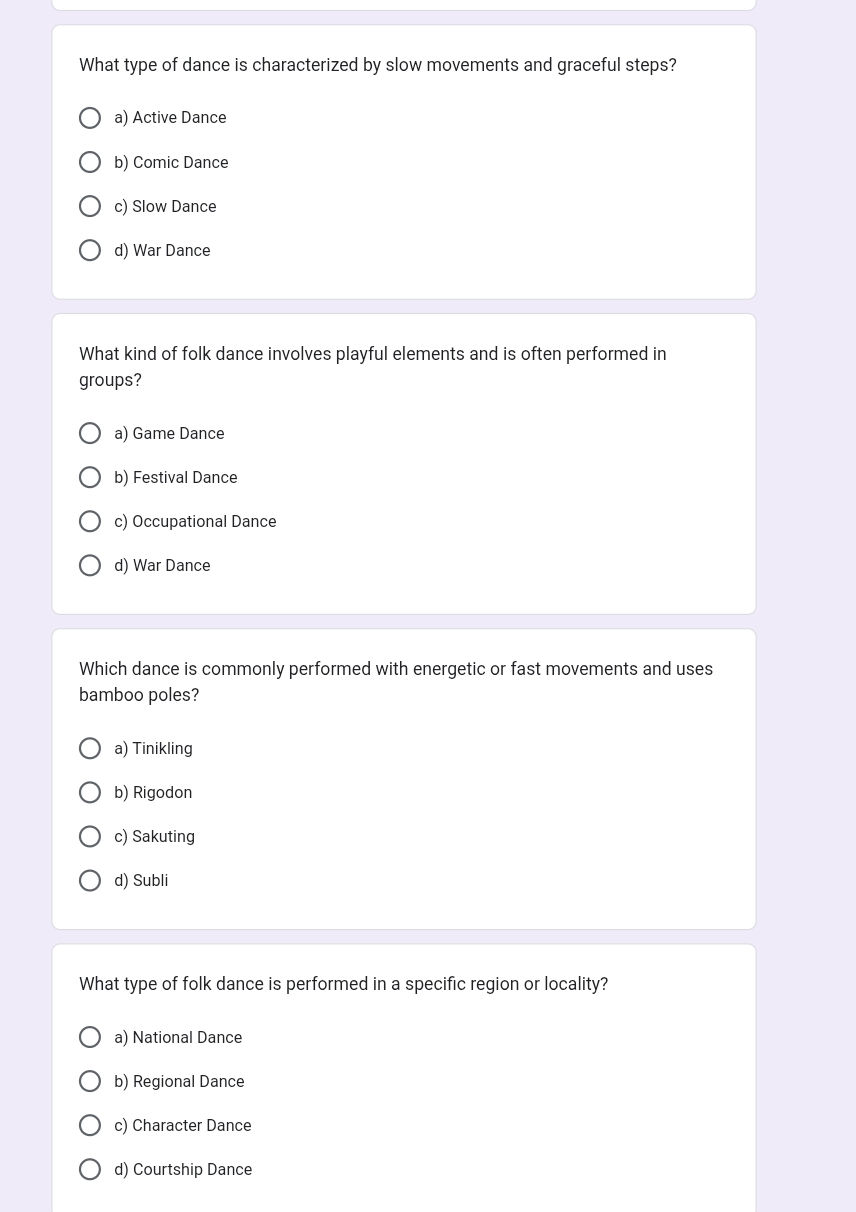Select the "d) Courtship Dance" option
This screenshot has width=856, height=1212.
pos(90,1169)
